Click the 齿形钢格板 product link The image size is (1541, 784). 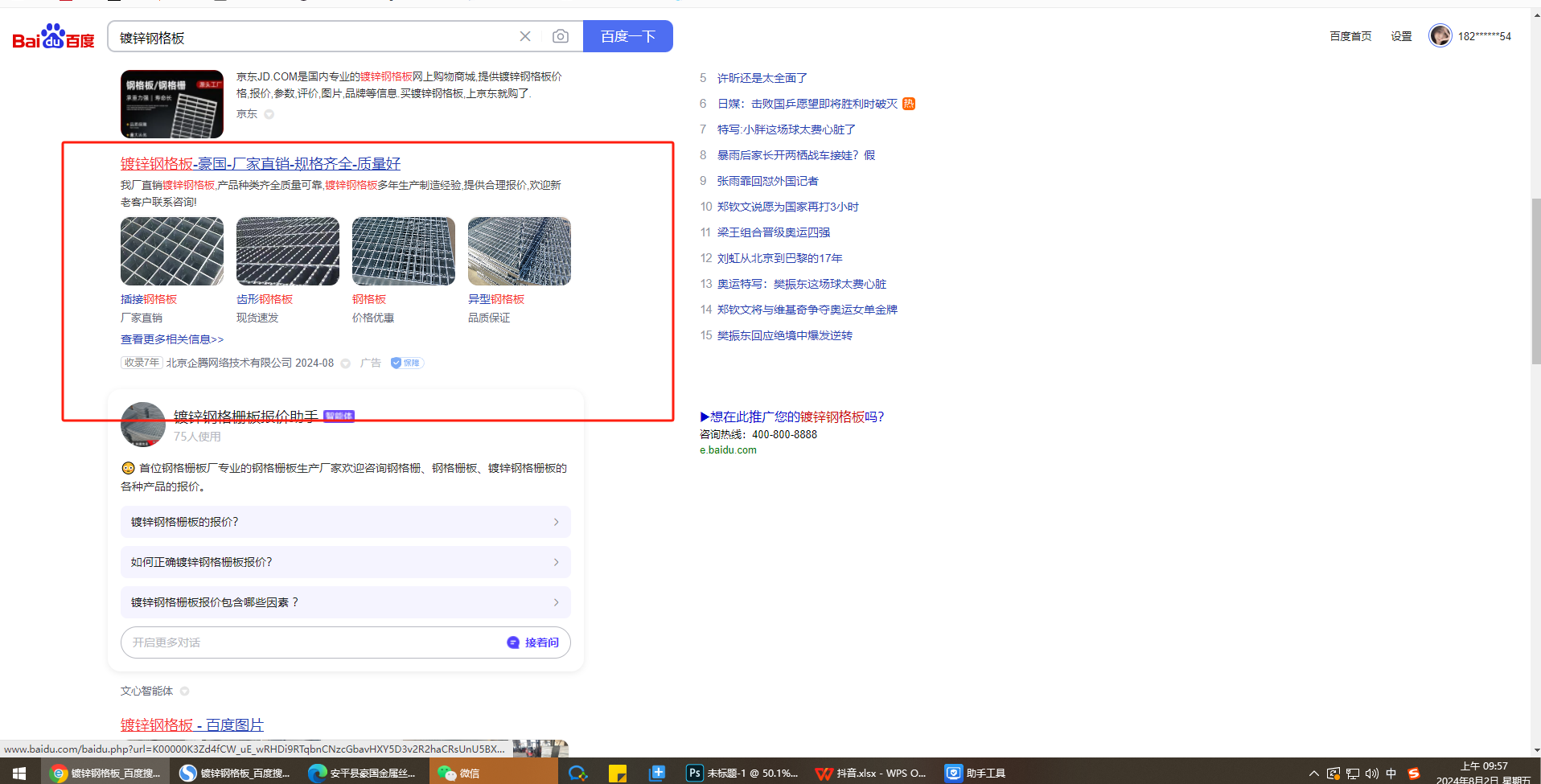click(x=265, y=299)
